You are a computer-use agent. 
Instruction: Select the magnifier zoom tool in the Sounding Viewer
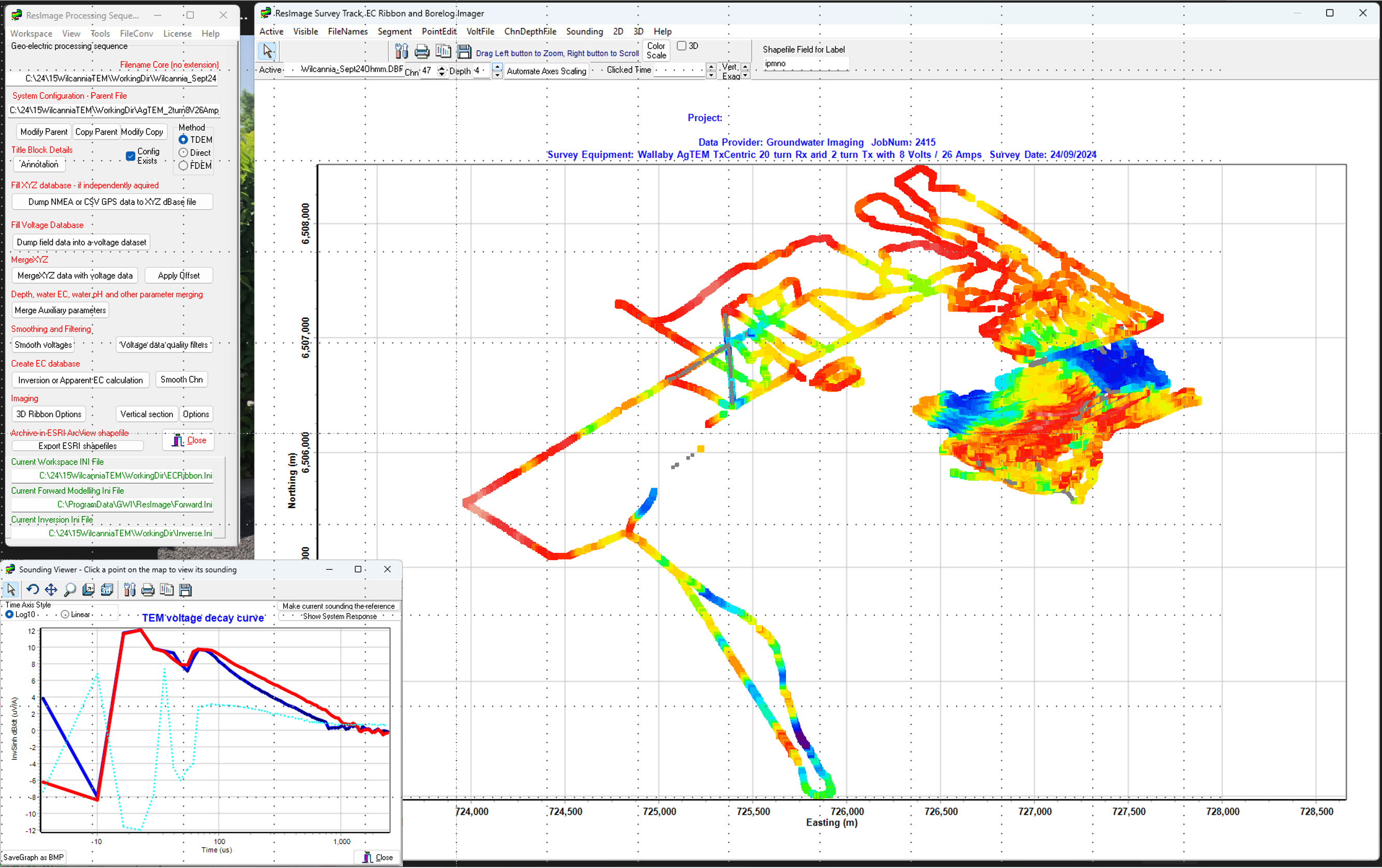tap(69, 589)
